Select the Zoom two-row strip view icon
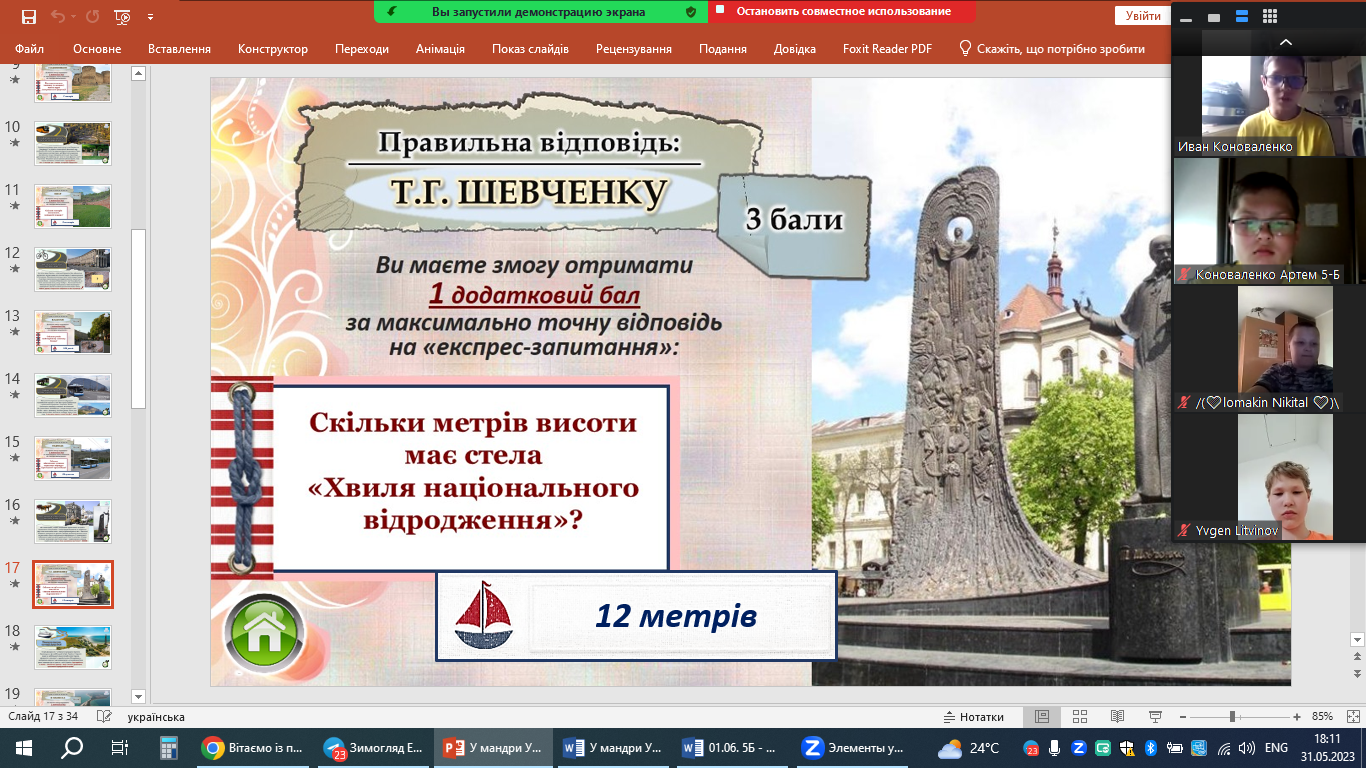 [1242, 17]
